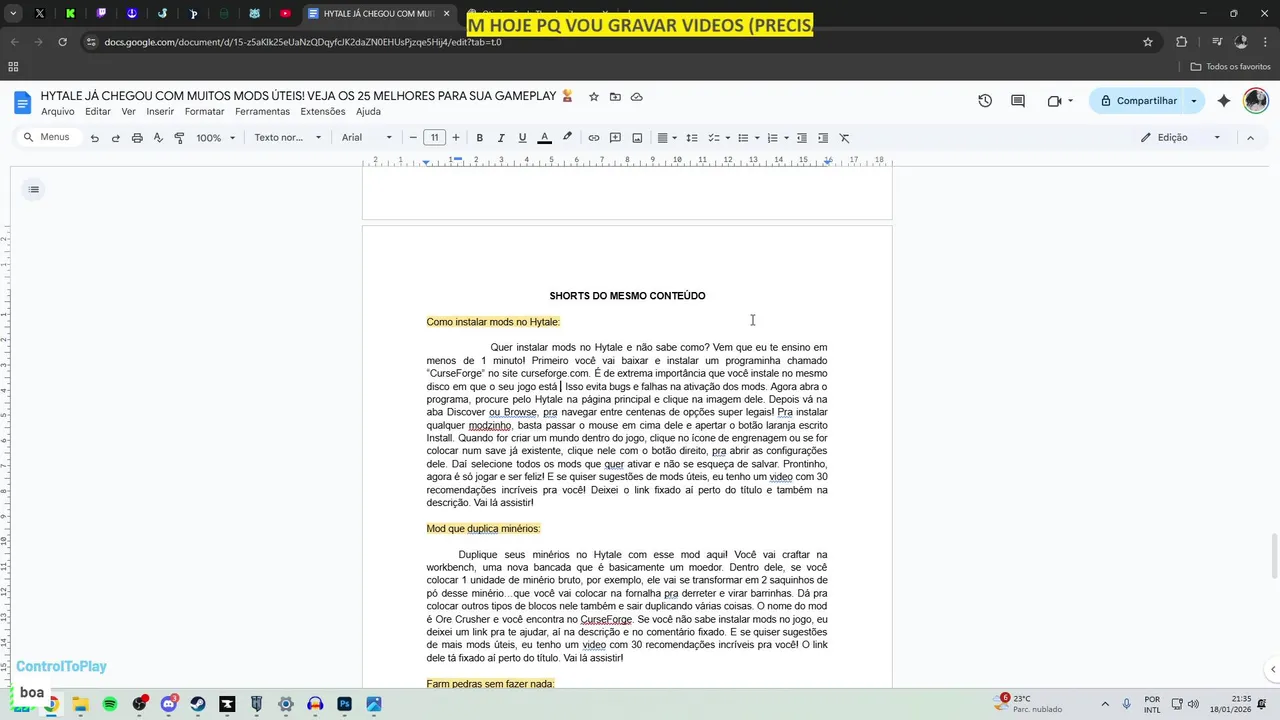Open the Formatar menu
The image size is (1280, 720).
[205, 112]
